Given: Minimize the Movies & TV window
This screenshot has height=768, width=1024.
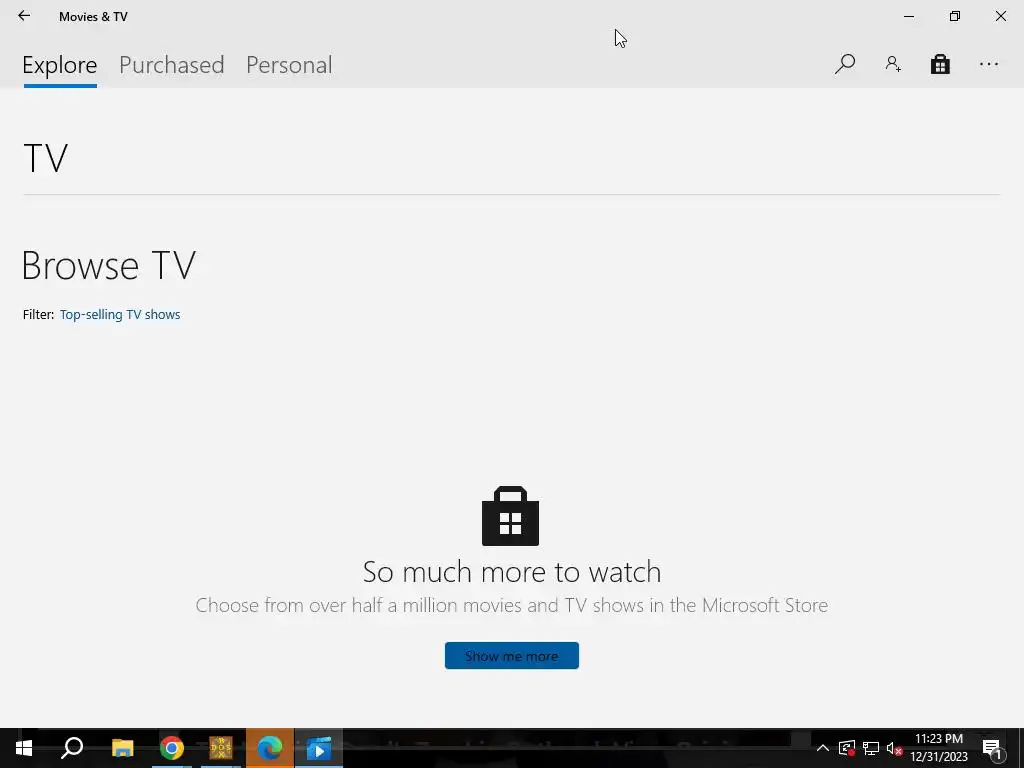Looking at the screenshot, I should pos(908,16).
